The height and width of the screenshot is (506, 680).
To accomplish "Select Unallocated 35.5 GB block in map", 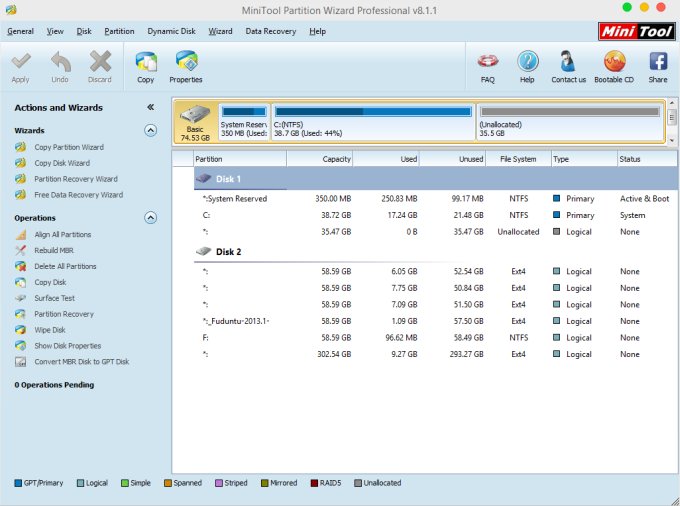I will coord(570,122).
